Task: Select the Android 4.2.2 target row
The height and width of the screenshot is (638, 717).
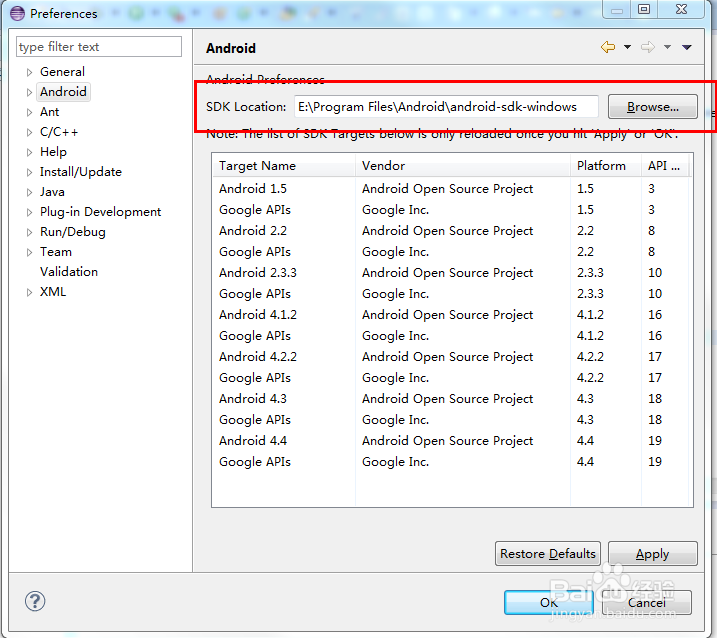Action: point(450,357)
